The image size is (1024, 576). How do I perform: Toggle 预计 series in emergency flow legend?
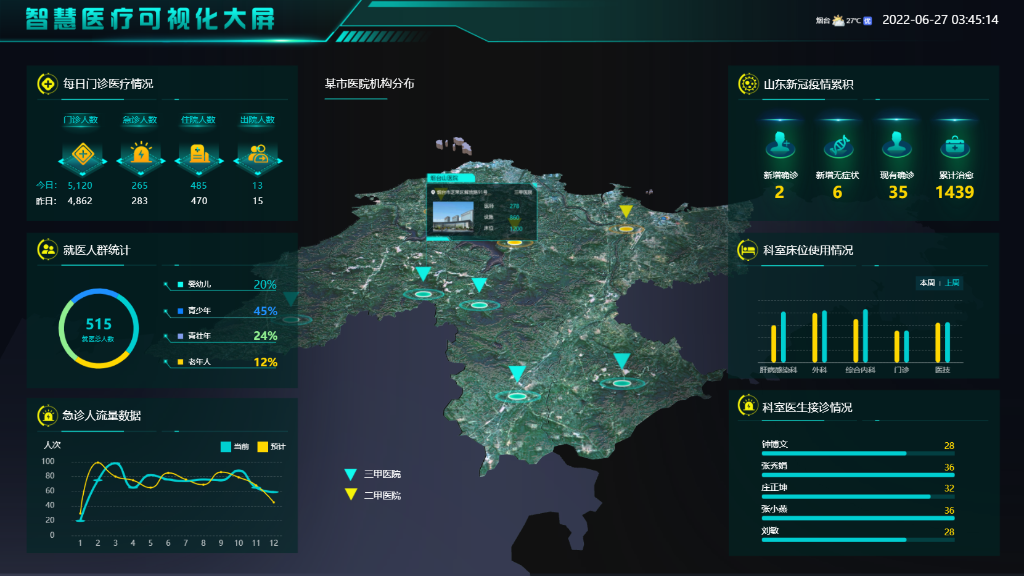272,446
